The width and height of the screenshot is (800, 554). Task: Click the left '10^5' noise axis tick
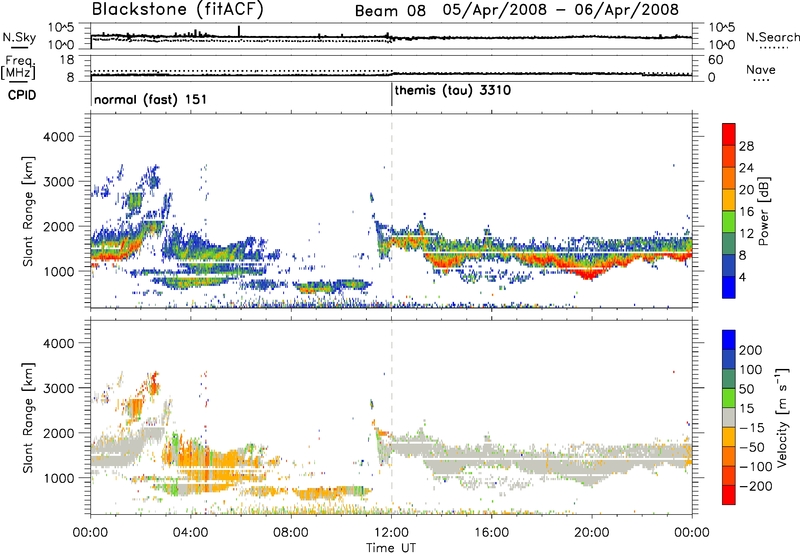pos(61,28)
